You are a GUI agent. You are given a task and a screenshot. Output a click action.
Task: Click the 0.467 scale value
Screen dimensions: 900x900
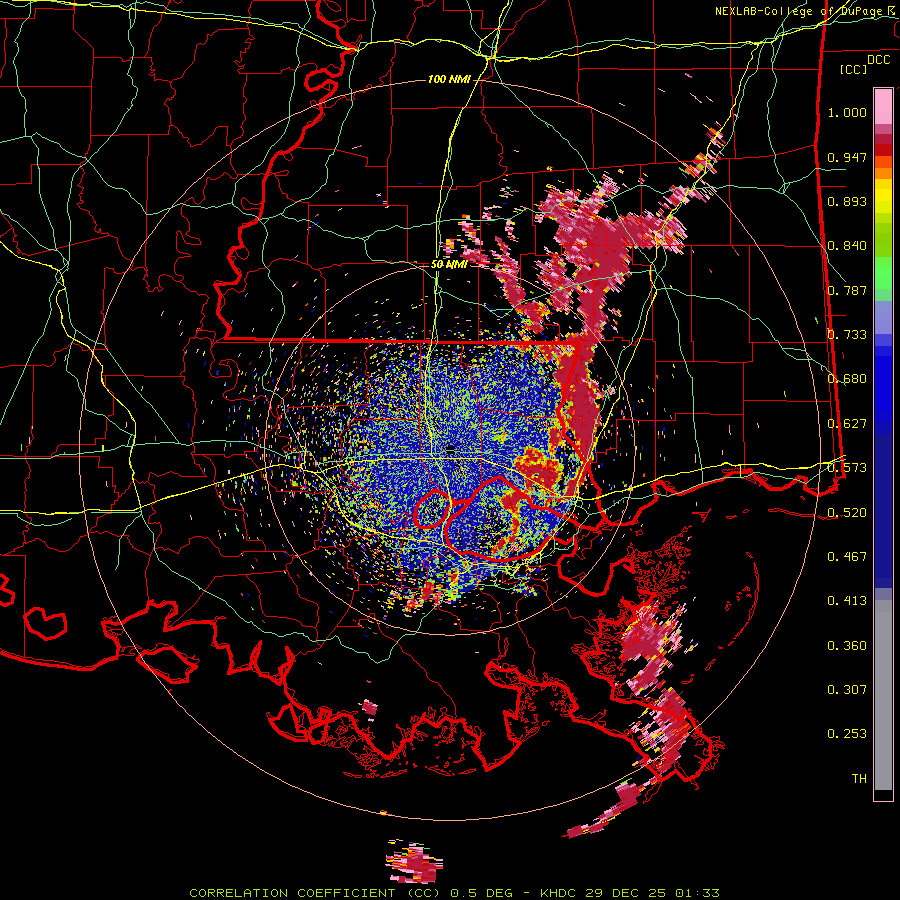pos(847,556)
